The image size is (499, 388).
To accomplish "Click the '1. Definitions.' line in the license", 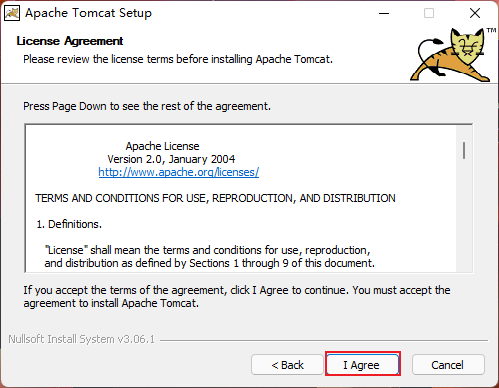I will coord(69,224).
